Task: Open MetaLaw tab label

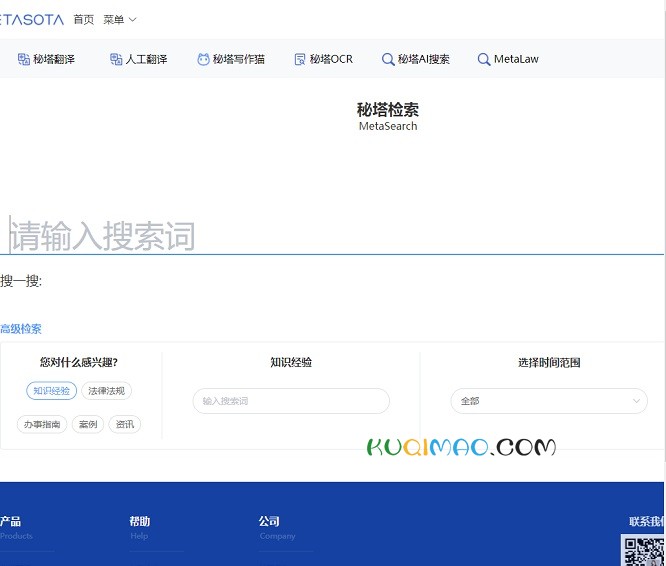Action: pos(516,59)
